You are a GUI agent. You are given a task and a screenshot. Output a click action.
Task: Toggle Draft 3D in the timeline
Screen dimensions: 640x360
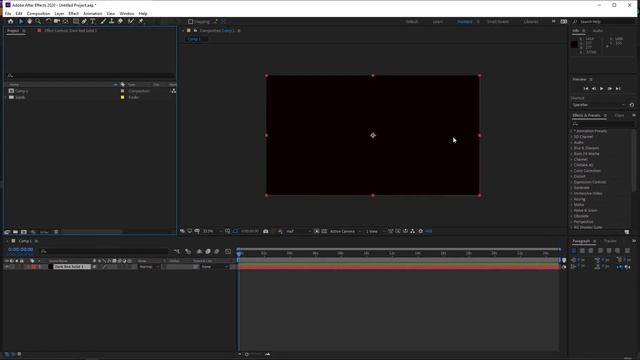point(188,251)
